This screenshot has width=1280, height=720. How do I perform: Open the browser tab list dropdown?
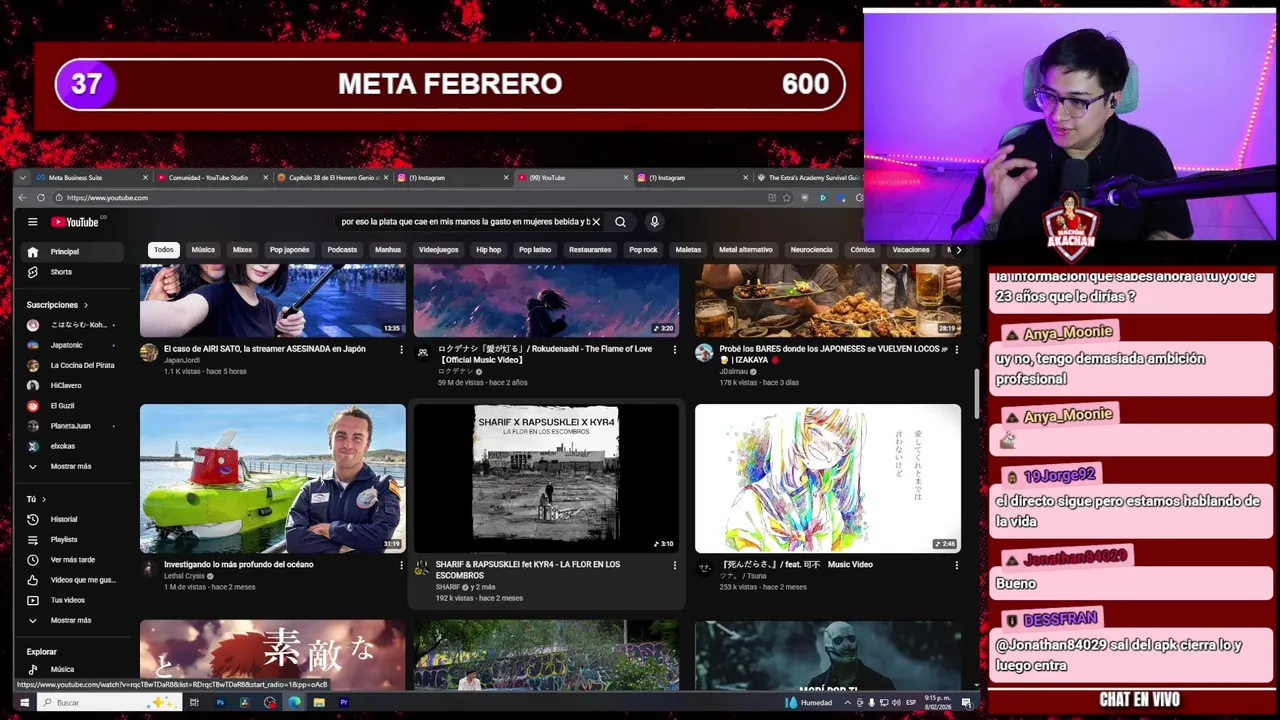[24, 178]
